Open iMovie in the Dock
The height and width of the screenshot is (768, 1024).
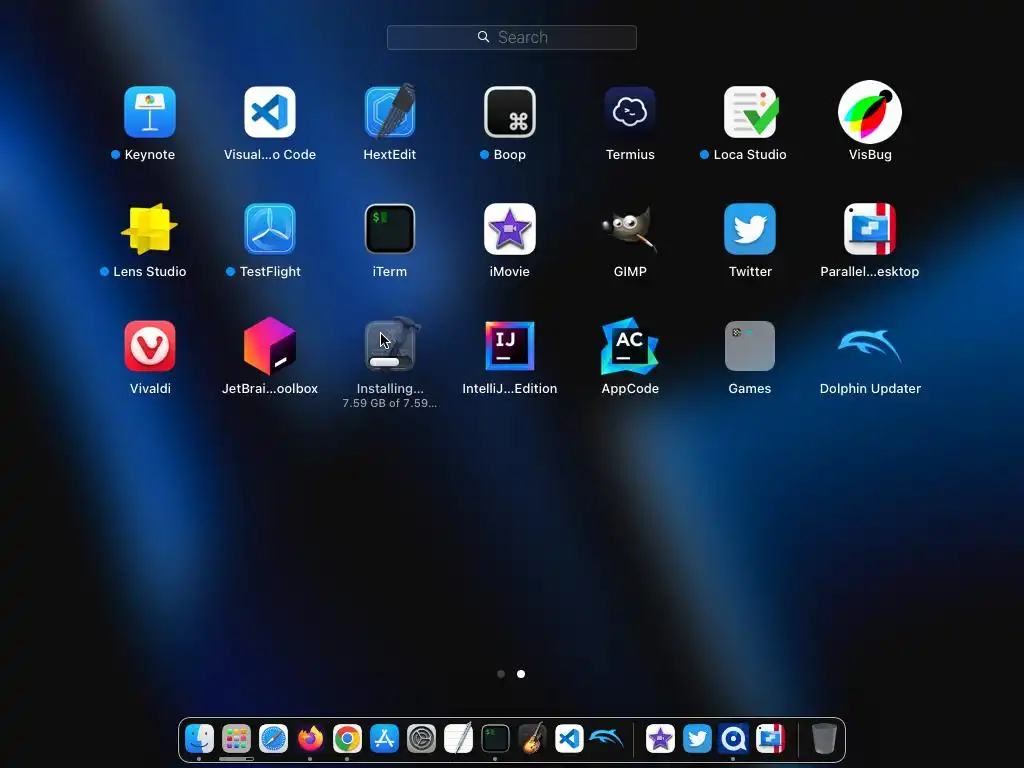(x=660, y=739)
